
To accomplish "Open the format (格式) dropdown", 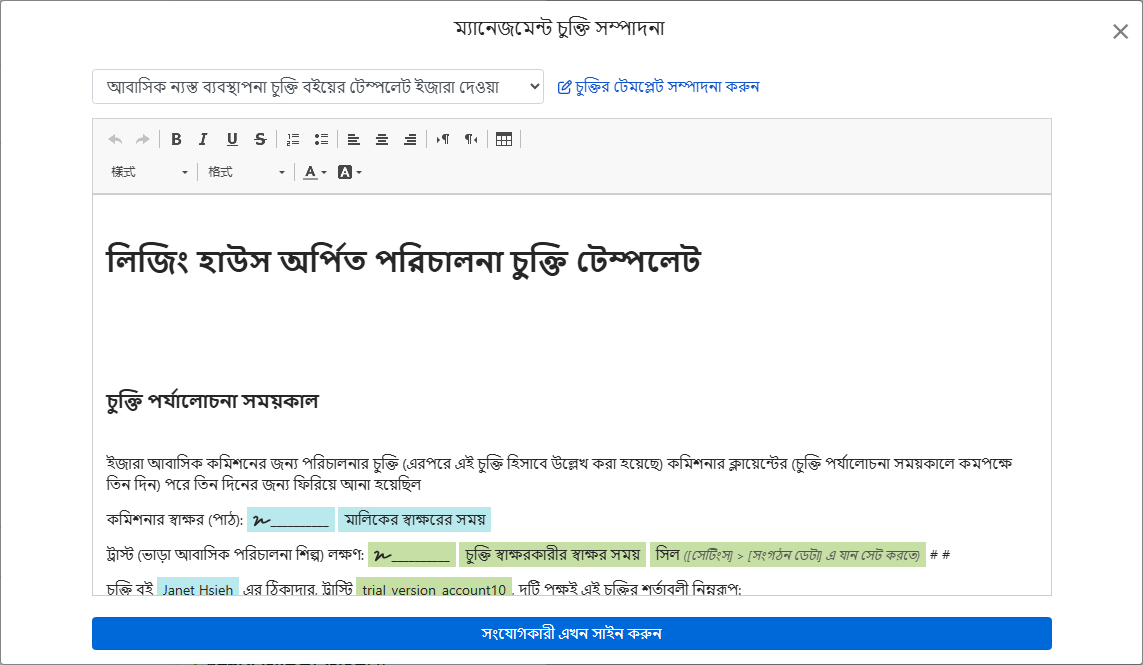I will [246, 172].
